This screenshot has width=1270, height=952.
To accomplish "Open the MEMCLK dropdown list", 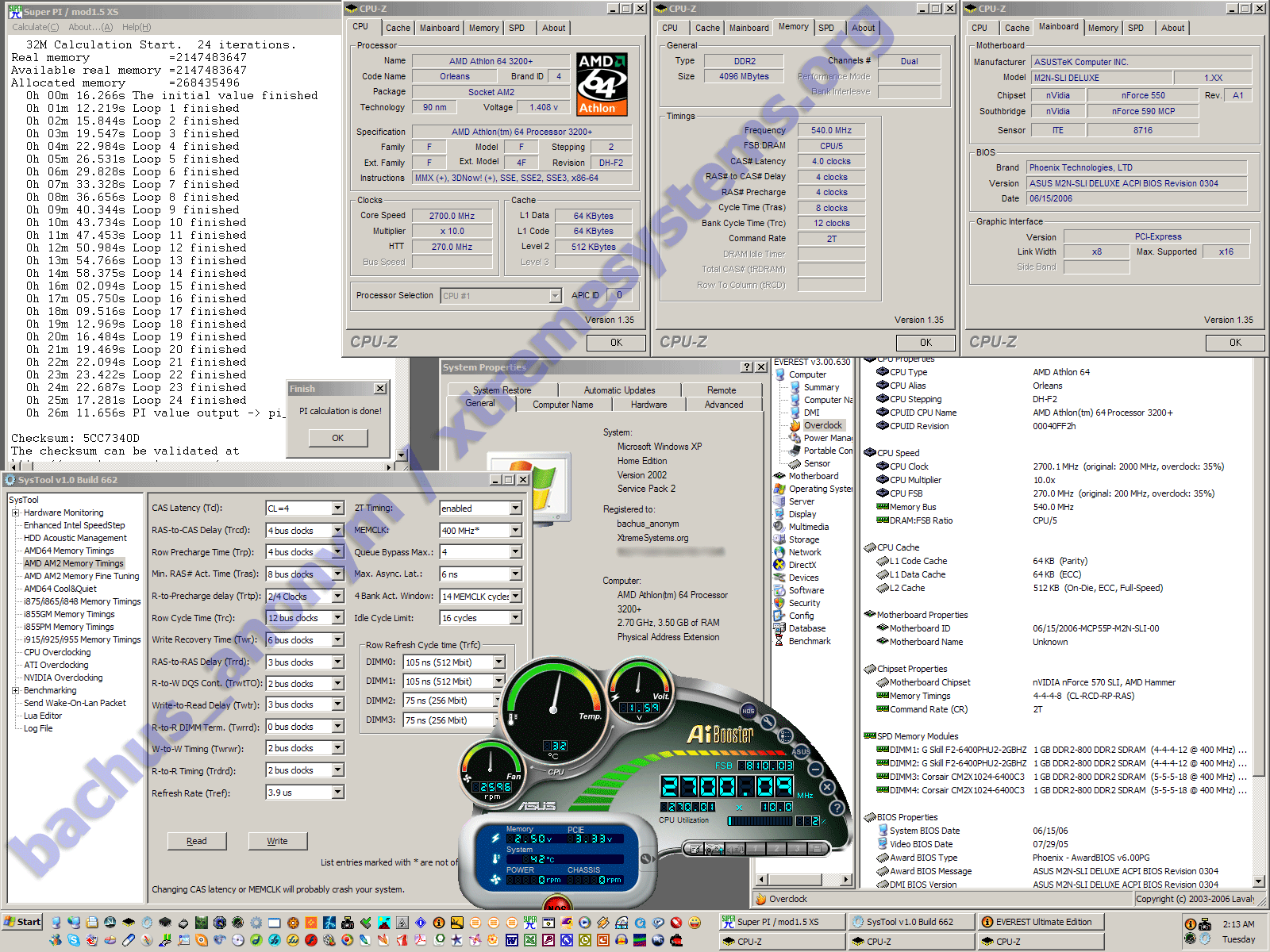I will click(515, 531).
